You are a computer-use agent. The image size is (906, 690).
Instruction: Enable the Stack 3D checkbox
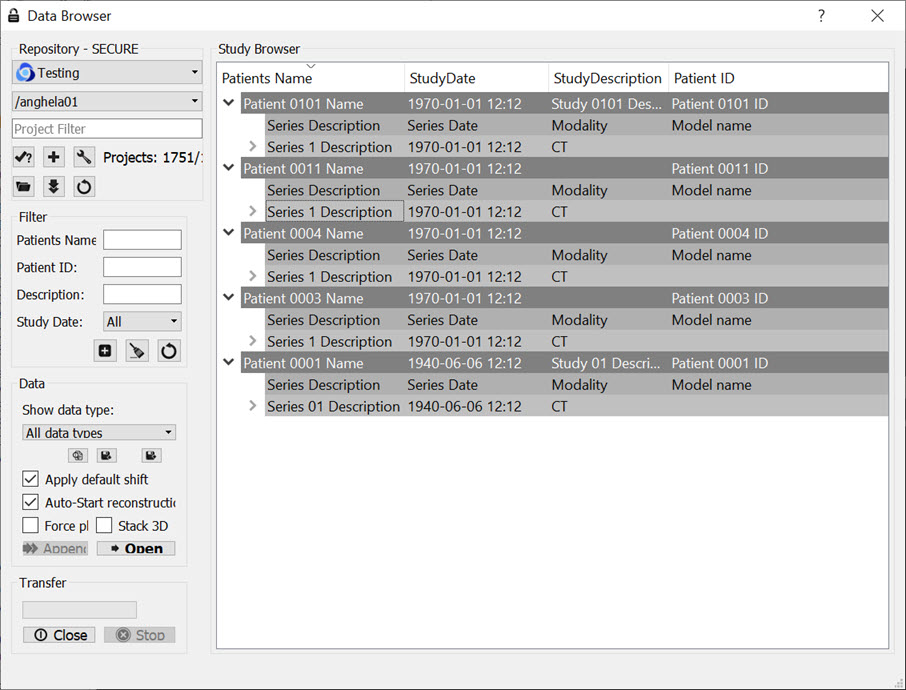pyautogui.click(x=104, y=526)
